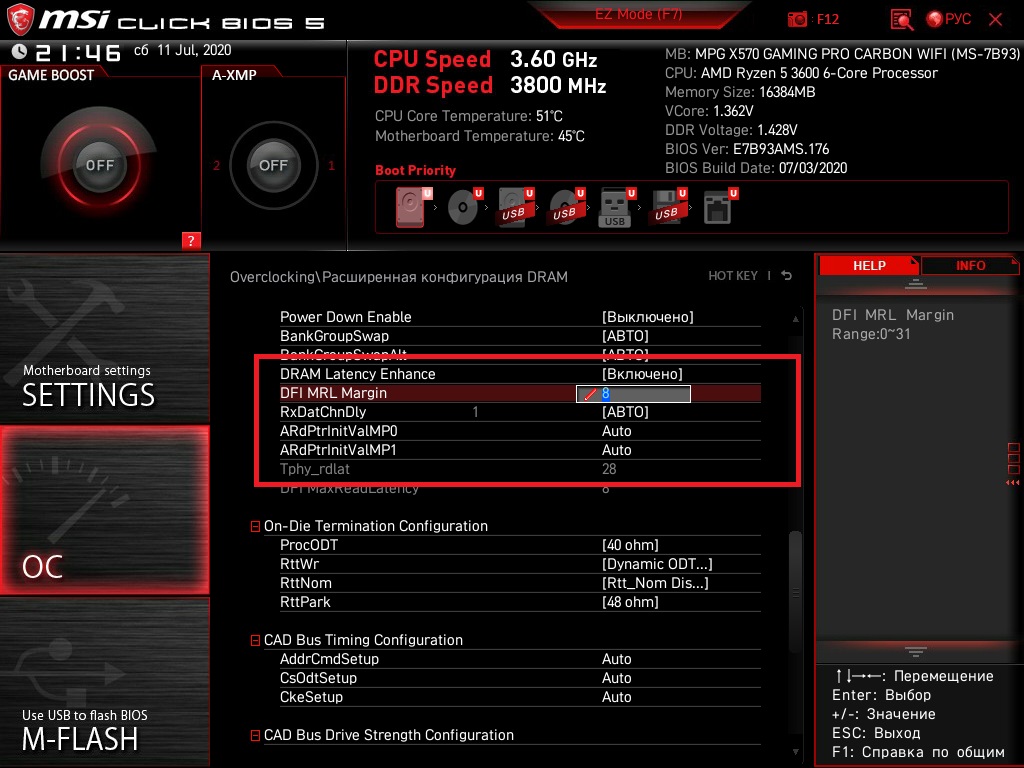Select the RxDatChnDly row label

tap(323, 412)
